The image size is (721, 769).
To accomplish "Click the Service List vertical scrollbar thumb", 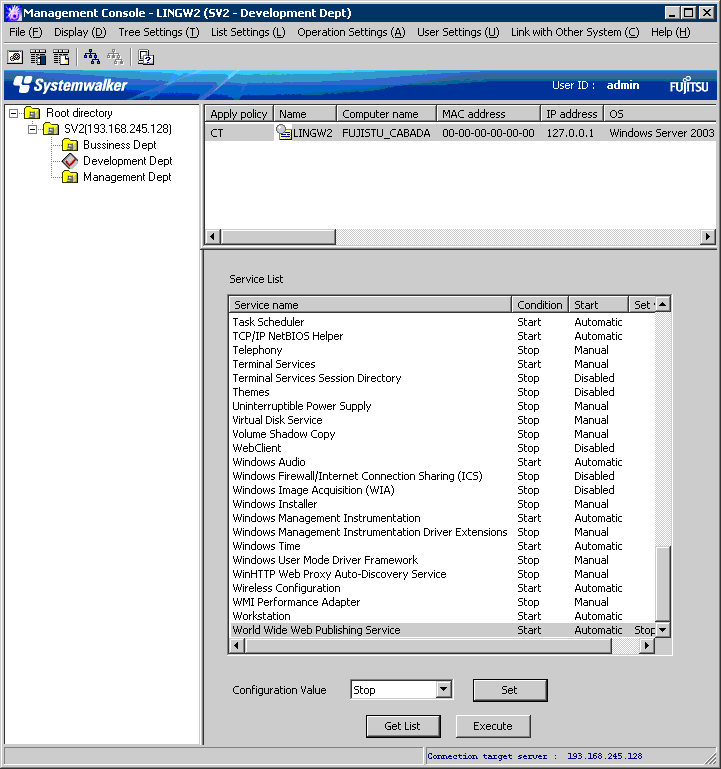I will pos(663,584).
